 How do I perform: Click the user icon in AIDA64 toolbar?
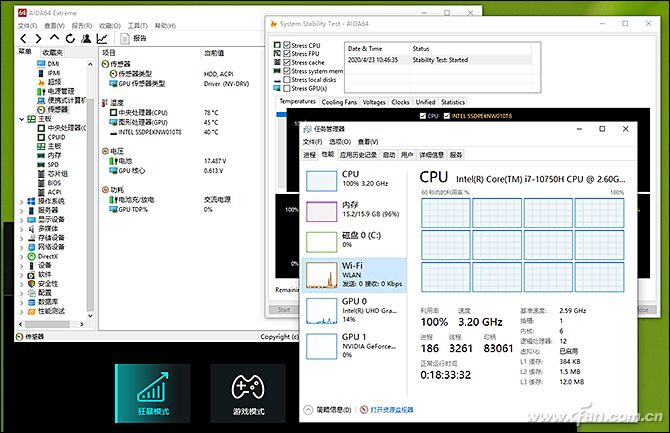click(x=86, y=38)
